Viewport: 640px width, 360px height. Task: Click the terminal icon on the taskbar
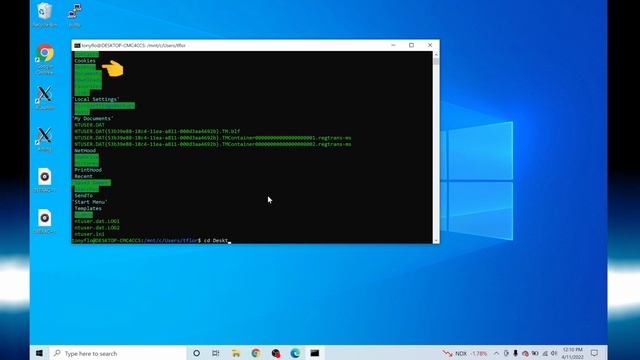click(x=315, y=353)
